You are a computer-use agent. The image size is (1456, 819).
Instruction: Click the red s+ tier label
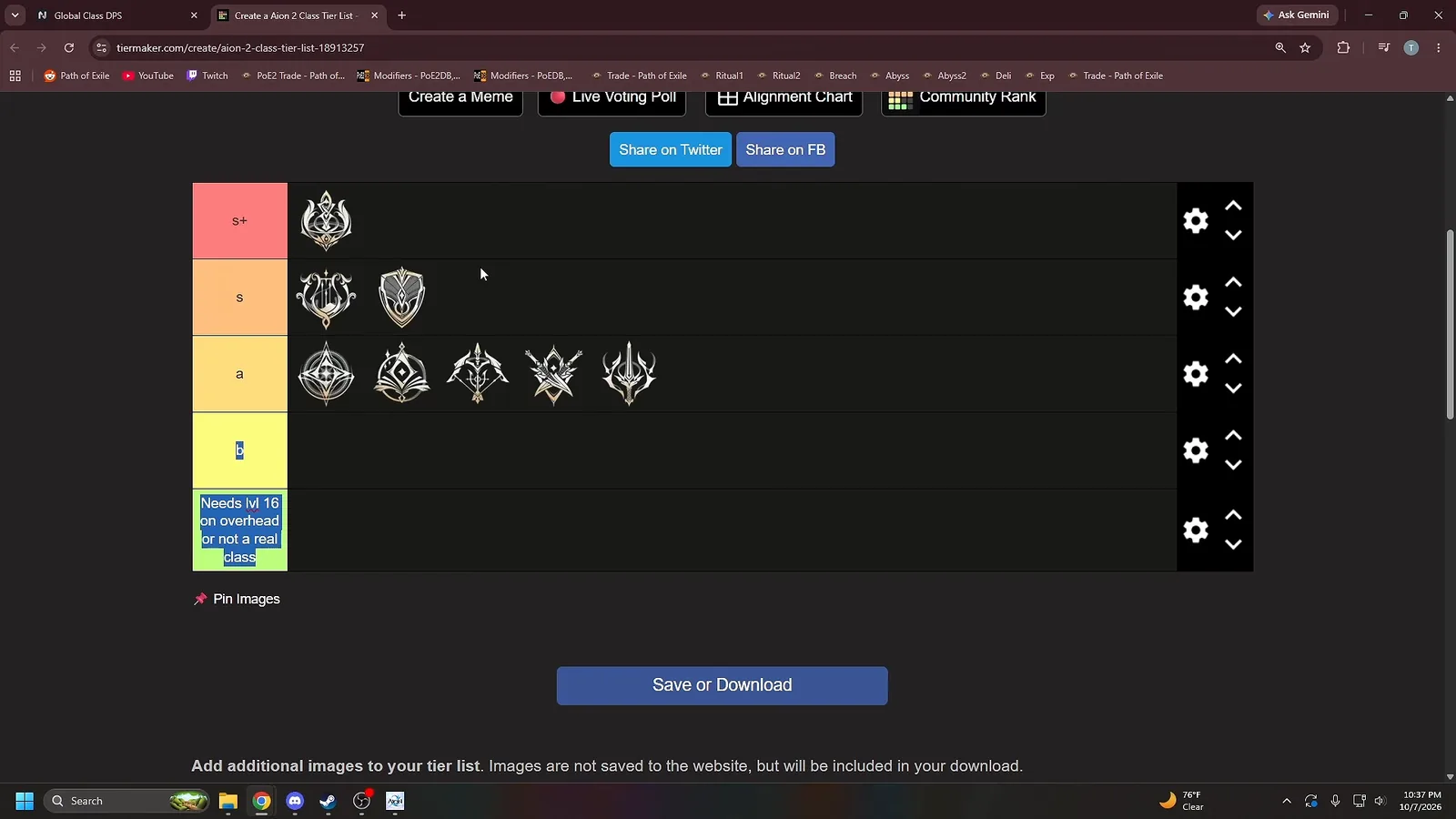(239, 220)
